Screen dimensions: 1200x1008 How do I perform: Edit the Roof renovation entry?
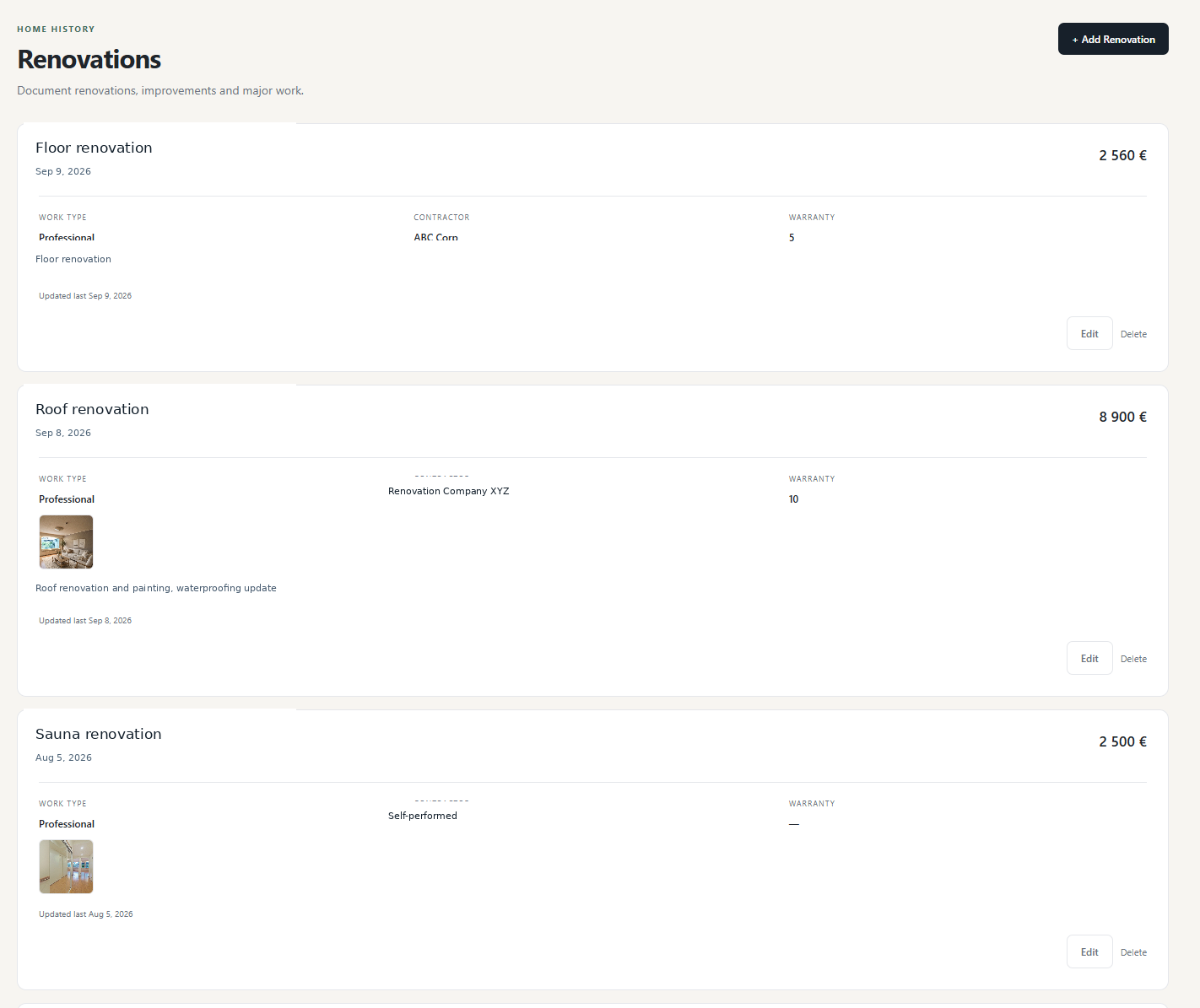[x=1089, y=658]
